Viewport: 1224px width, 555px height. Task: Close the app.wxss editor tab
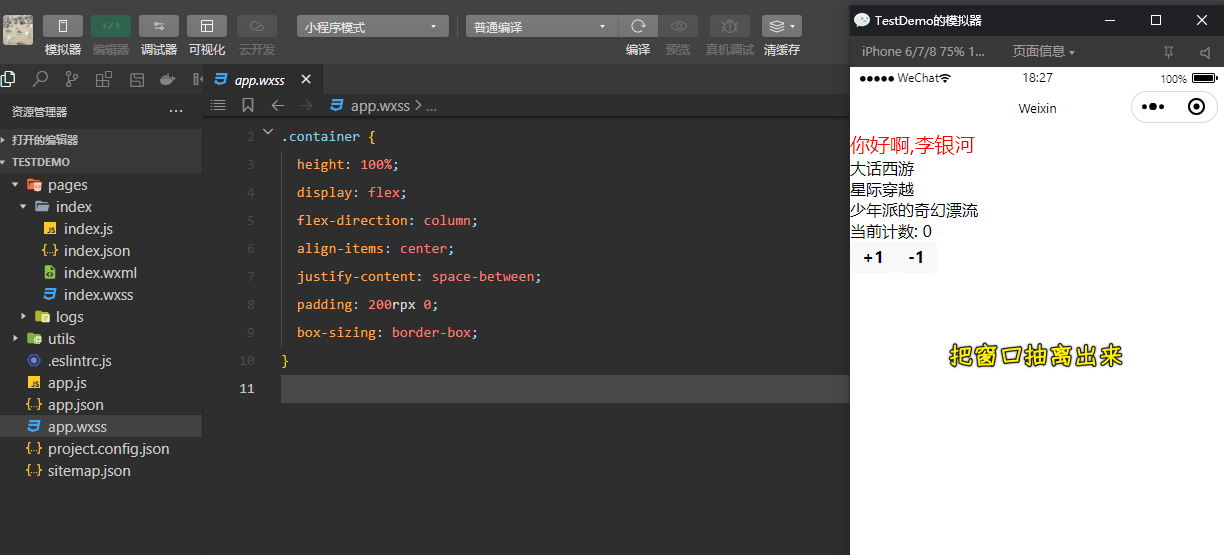306,80
